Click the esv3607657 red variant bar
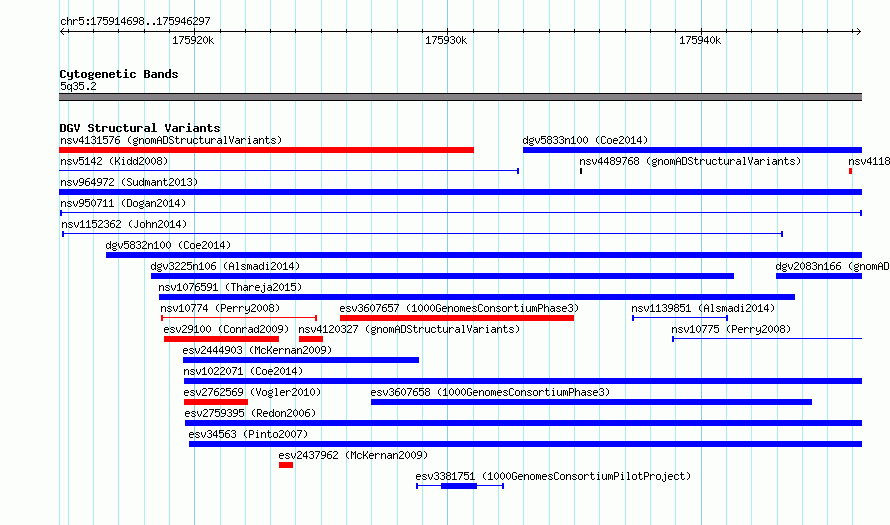890x525 pixels. 457,318
